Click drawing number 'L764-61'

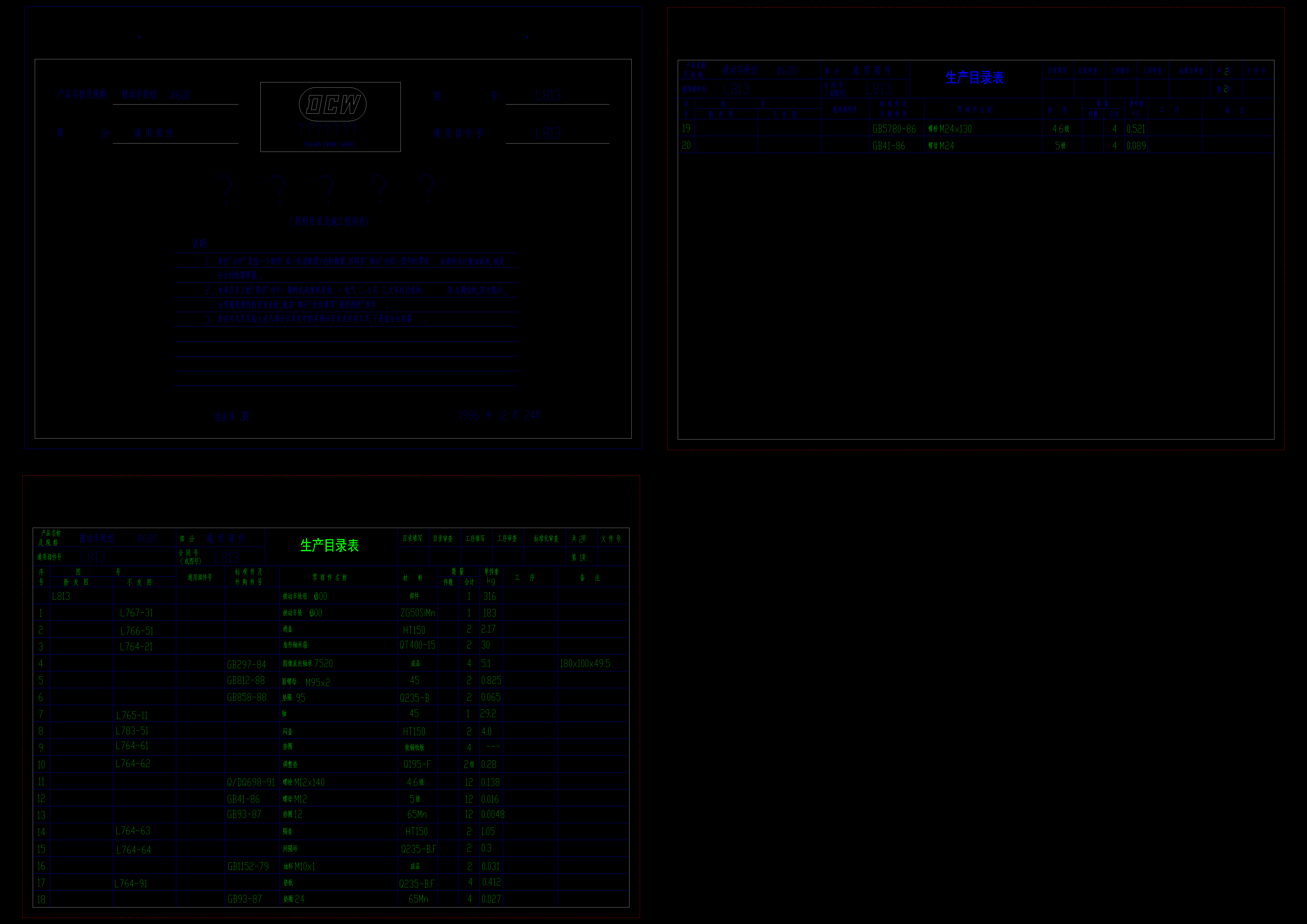click(132, 746)
